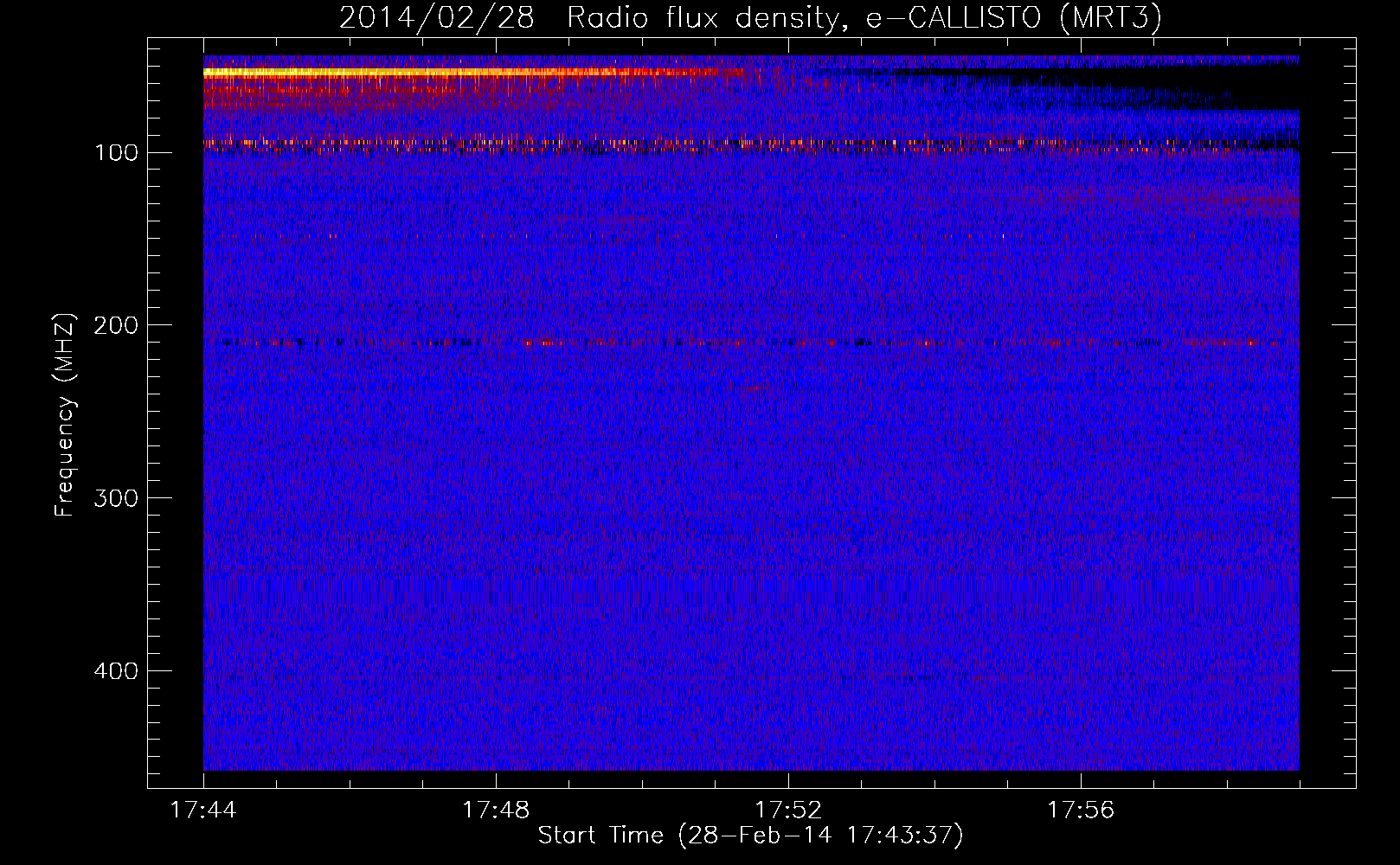Click the 'Frequency (MHZ)' axis label
The image size is (1400, 865).
click(x=65, y=414)
